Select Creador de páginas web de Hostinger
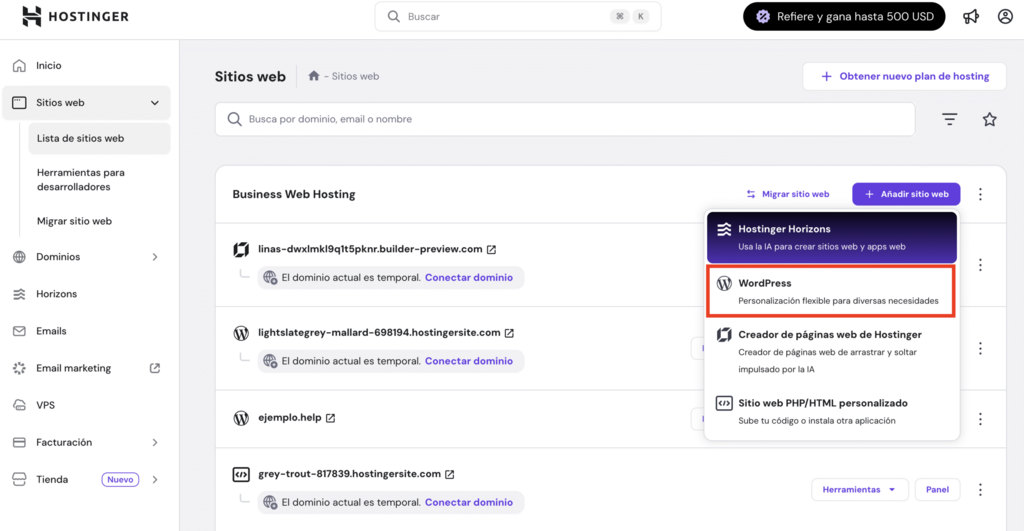The height and width of the screenshot is (531, 1024). click(x=831, y=351)
